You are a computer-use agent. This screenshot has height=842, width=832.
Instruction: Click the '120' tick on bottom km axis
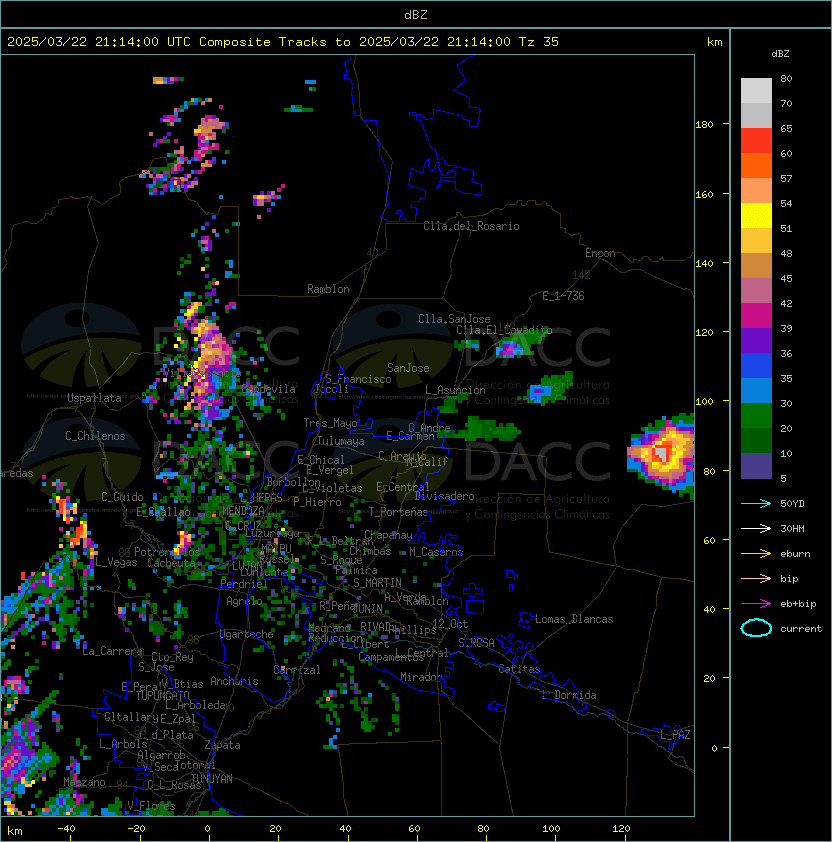click(x=621, y=829)
